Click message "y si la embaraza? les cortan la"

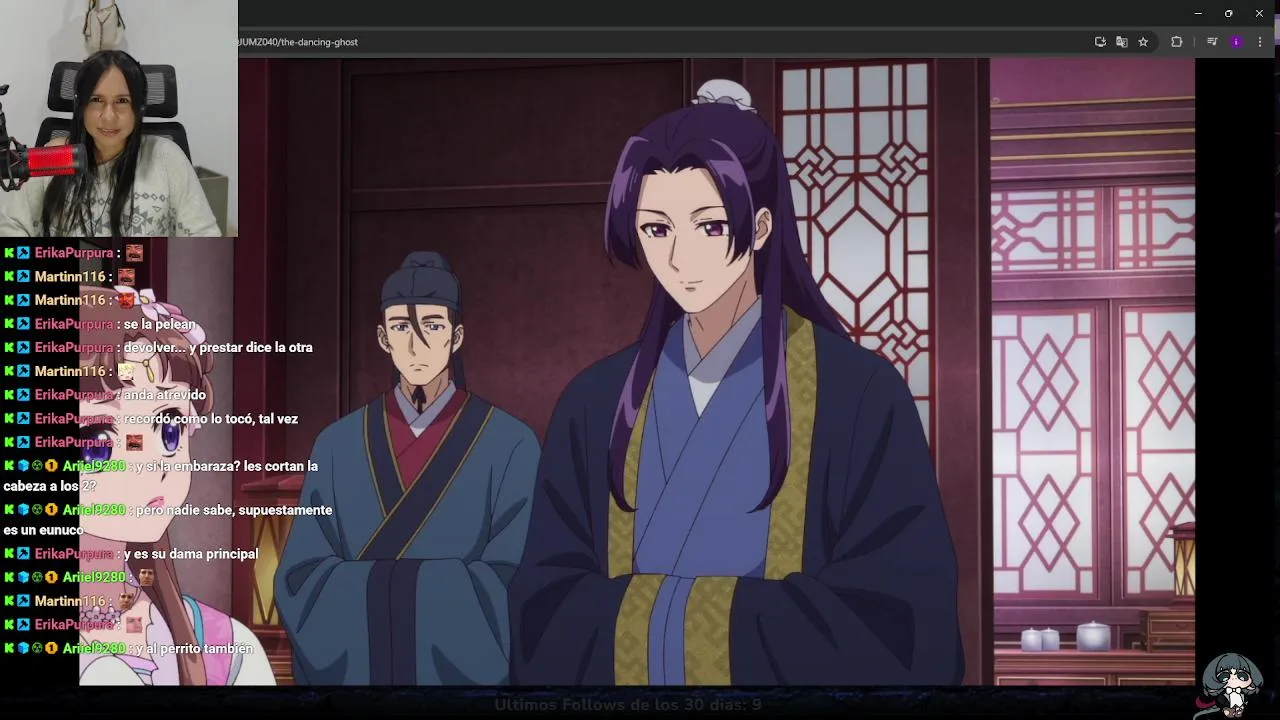[227, 466]
